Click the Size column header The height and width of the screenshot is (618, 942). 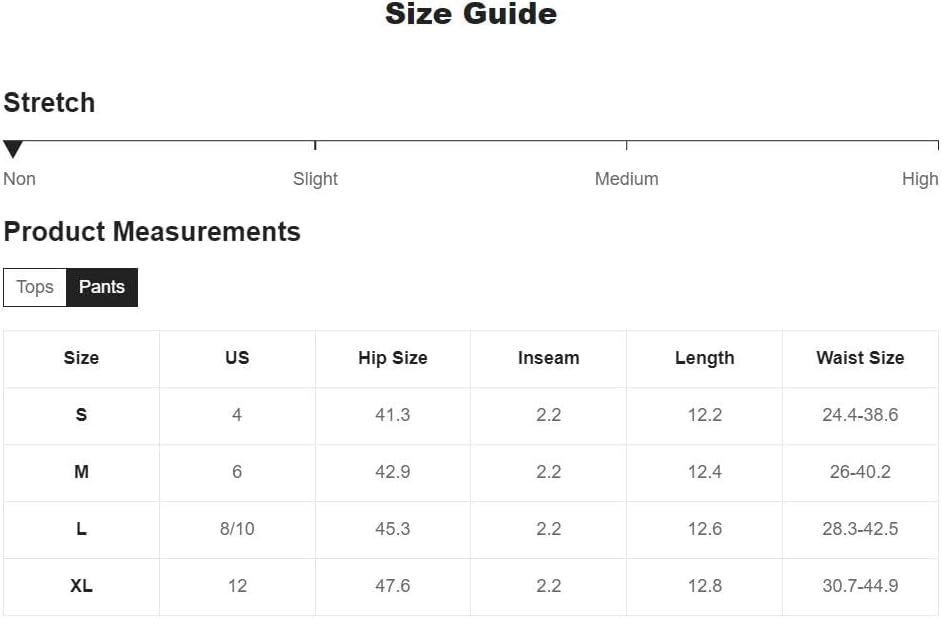81,358
